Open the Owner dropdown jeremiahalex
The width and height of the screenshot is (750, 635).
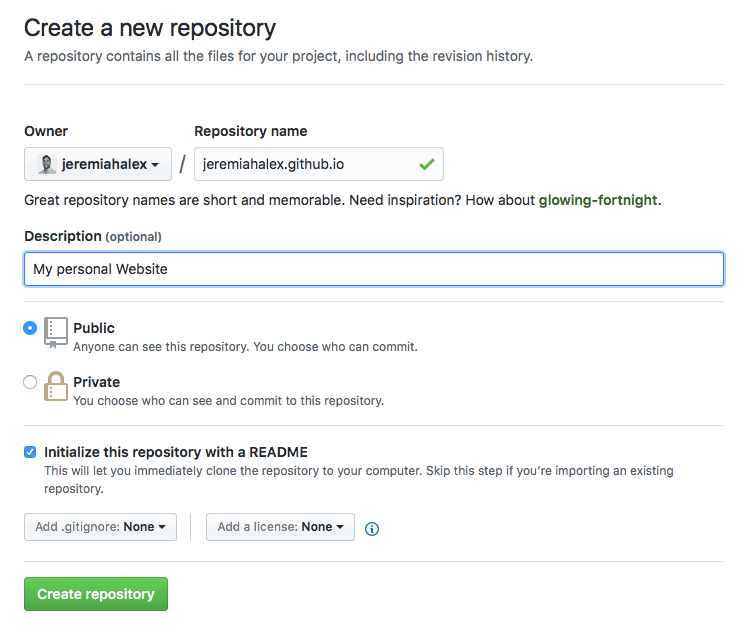tap(98, 164)
